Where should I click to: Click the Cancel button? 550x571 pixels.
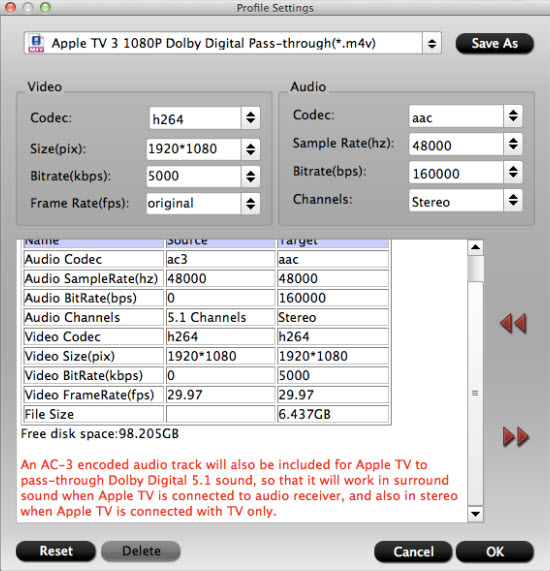click(413, 552)
